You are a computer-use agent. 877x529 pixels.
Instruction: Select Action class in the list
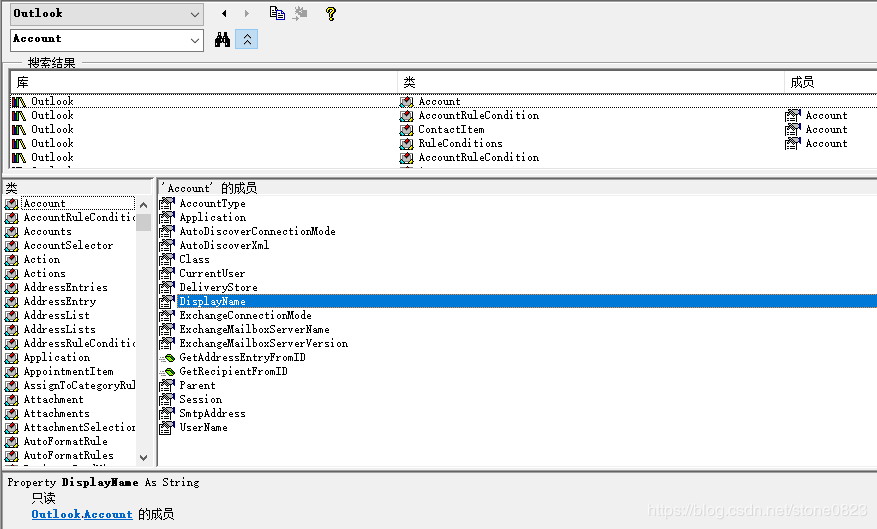pos(42,259)
